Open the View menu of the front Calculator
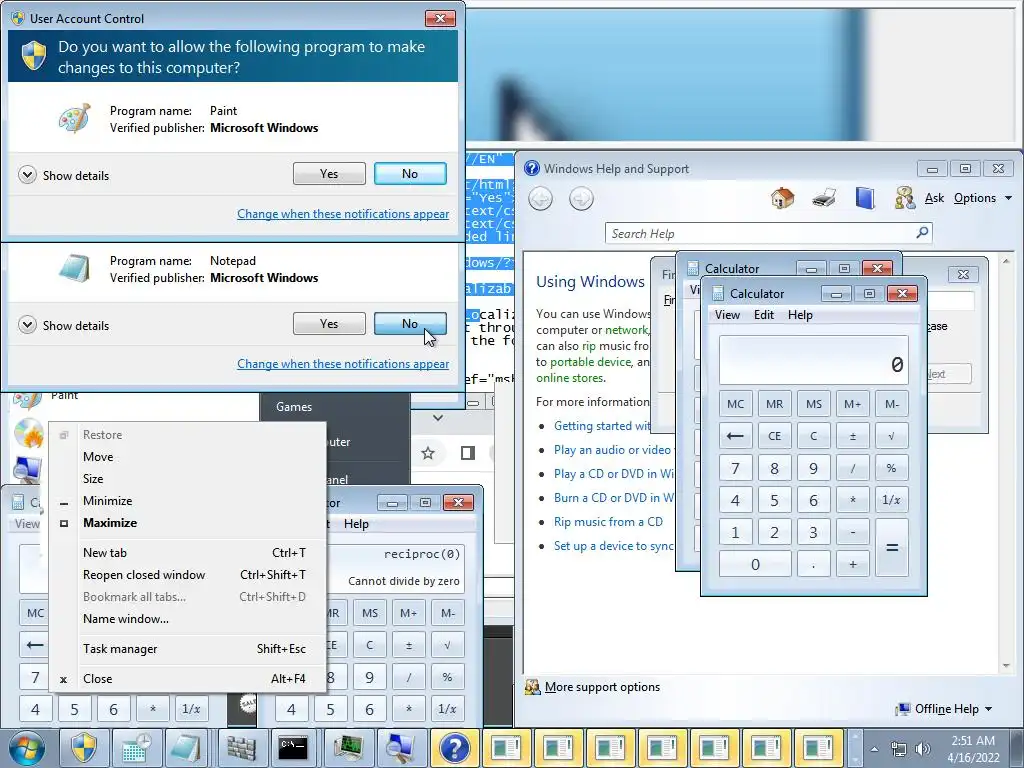This screenshot has width=1024, height=768. pyautogui.click(x=727, y=315)
